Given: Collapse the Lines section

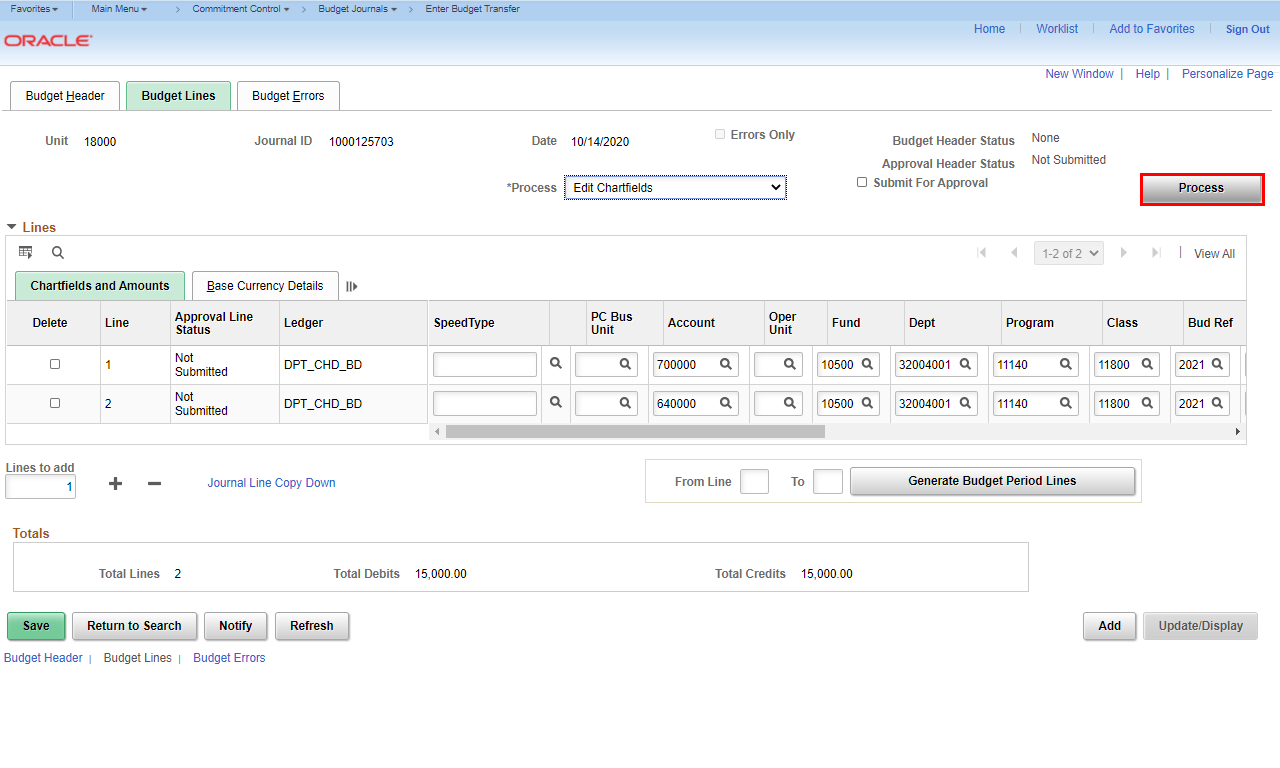Looking at the screenshot, I should [x=12, y=227].
